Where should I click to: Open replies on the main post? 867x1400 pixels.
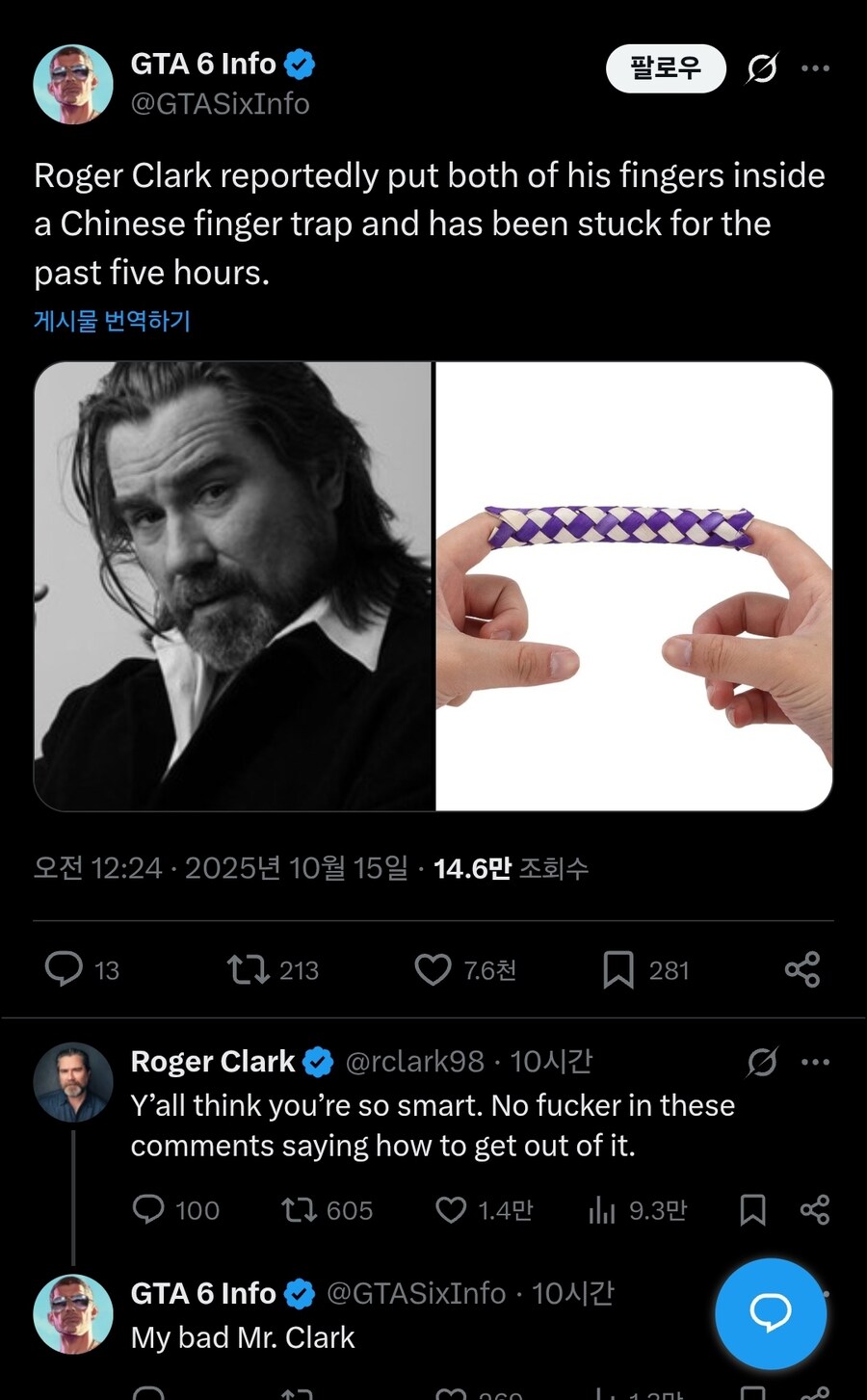click(x=65, y=969)
